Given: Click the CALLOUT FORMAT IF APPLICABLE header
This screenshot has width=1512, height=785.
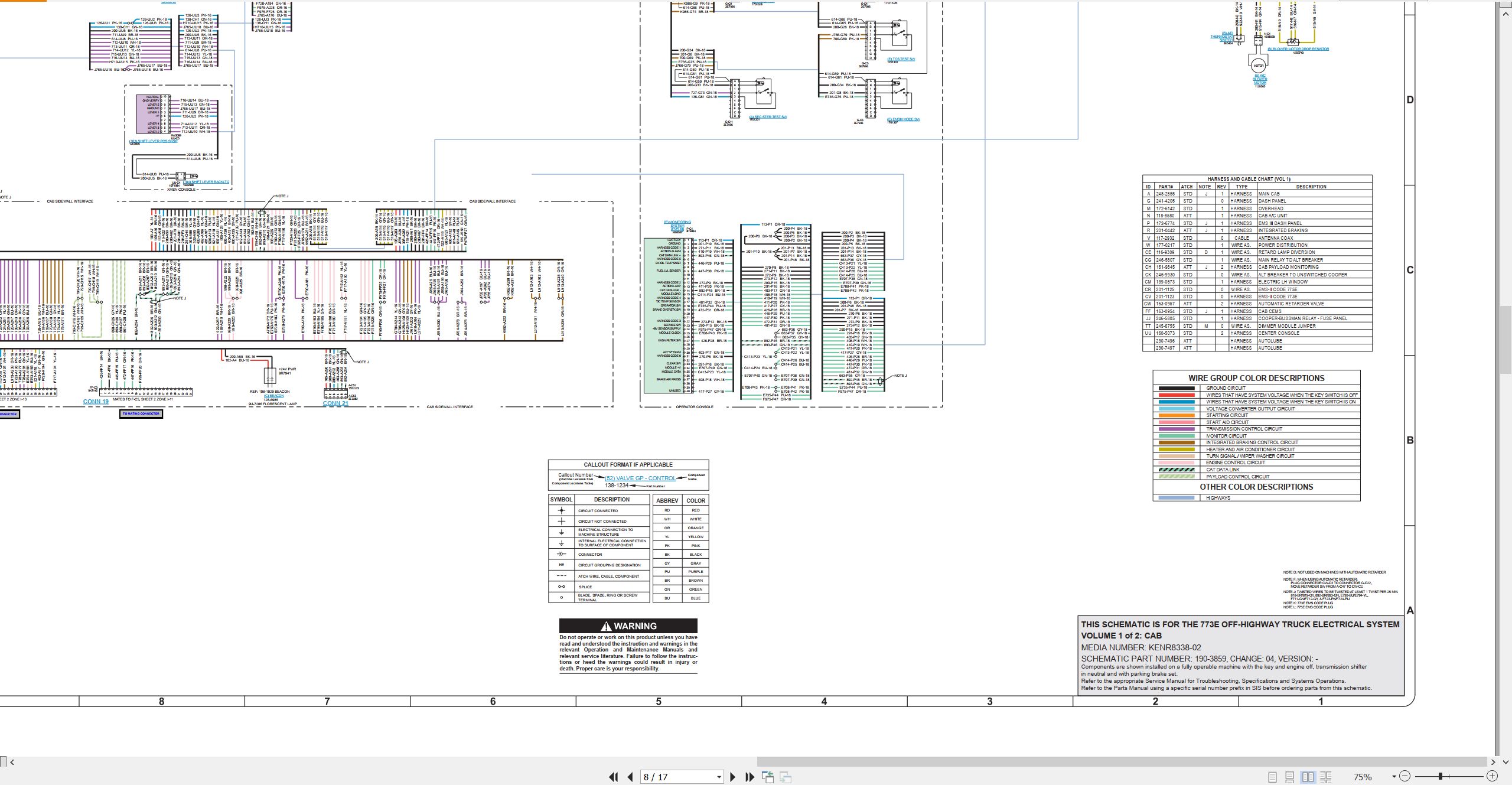Looking at the screenshot, I should click(x=628, y=465).
